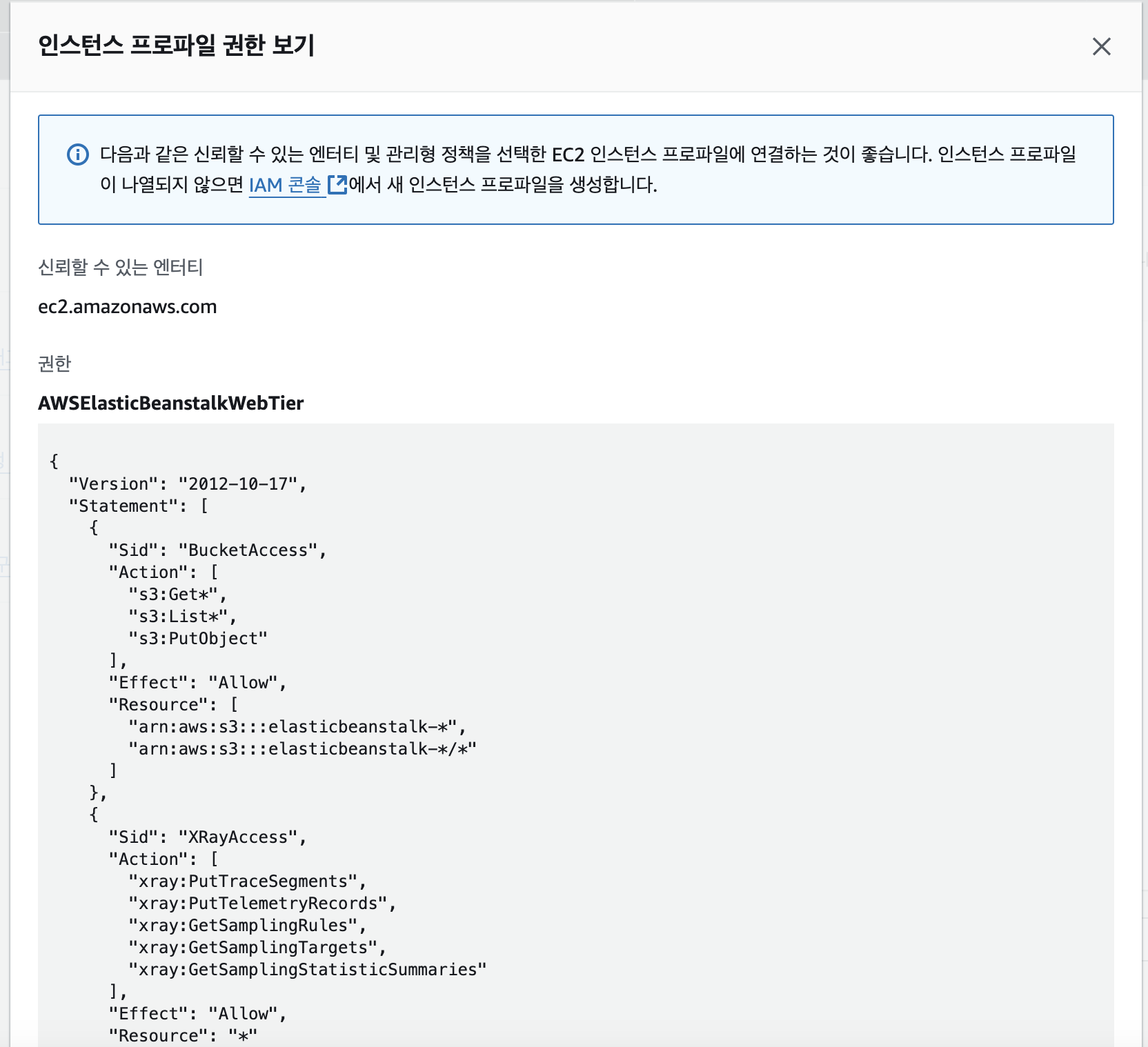Click the "Sid": "BucketAccess" line

(217, 550)
